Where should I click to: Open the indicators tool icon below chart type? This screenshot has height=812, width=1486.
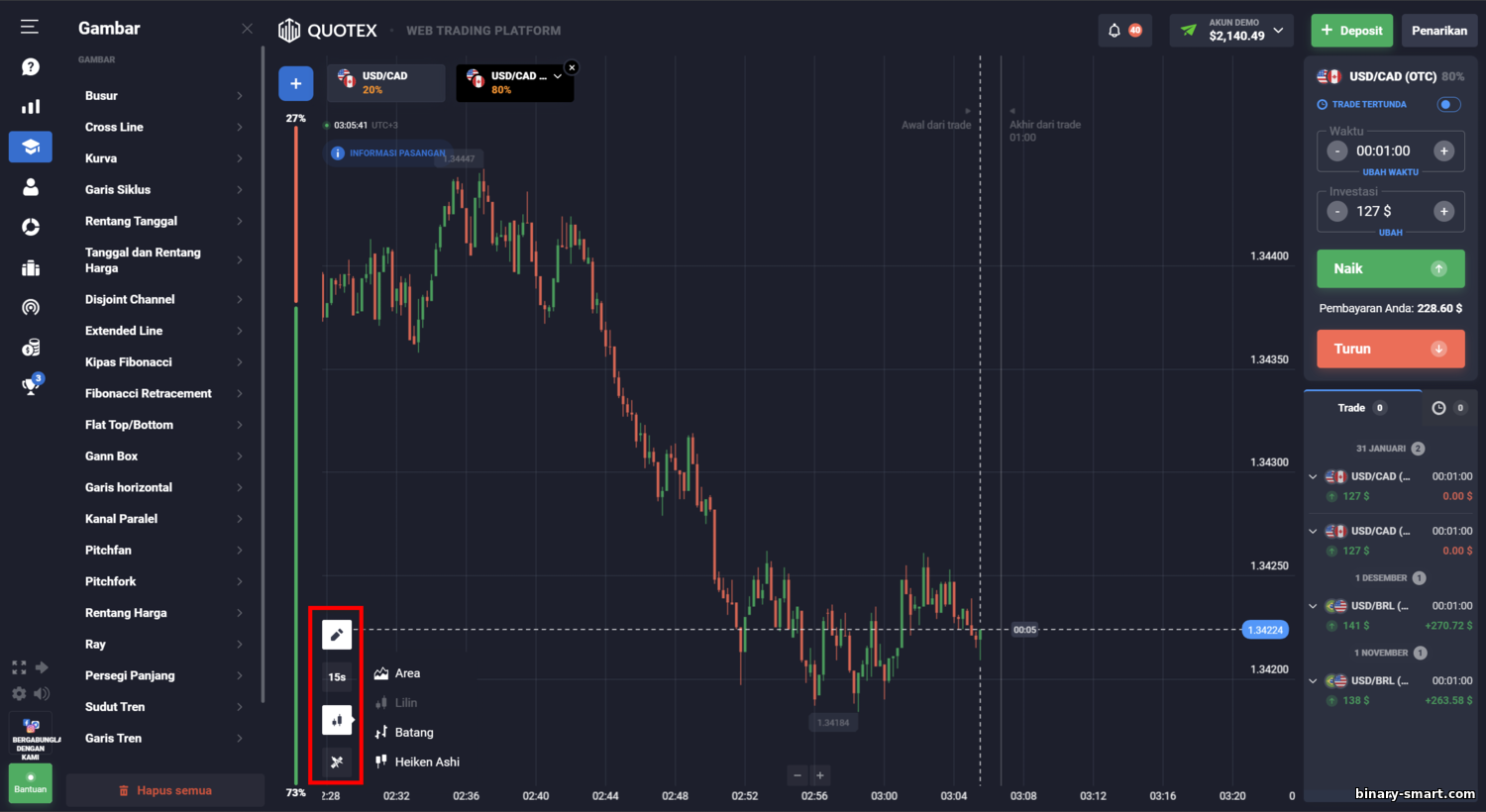click(337, 761)
